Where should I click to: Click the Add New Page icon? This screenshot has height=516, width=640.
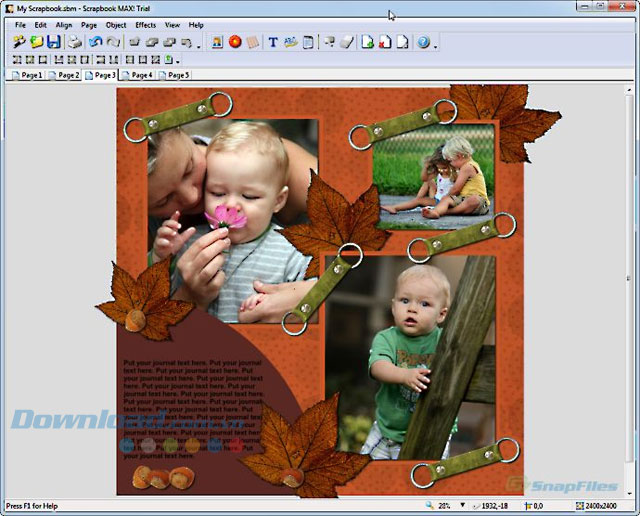coord(367,42)
